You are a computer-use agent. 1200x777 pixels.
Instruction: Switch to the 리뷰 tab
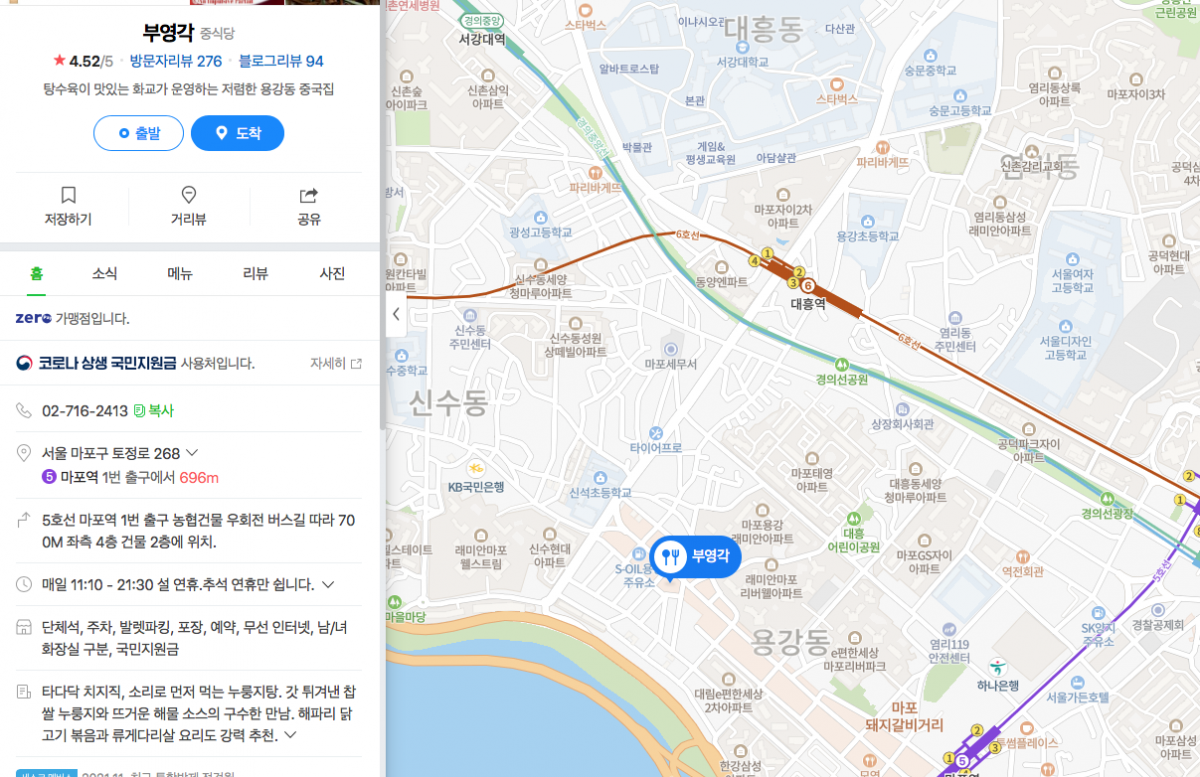pyautogui.click(x=256, y=273)
